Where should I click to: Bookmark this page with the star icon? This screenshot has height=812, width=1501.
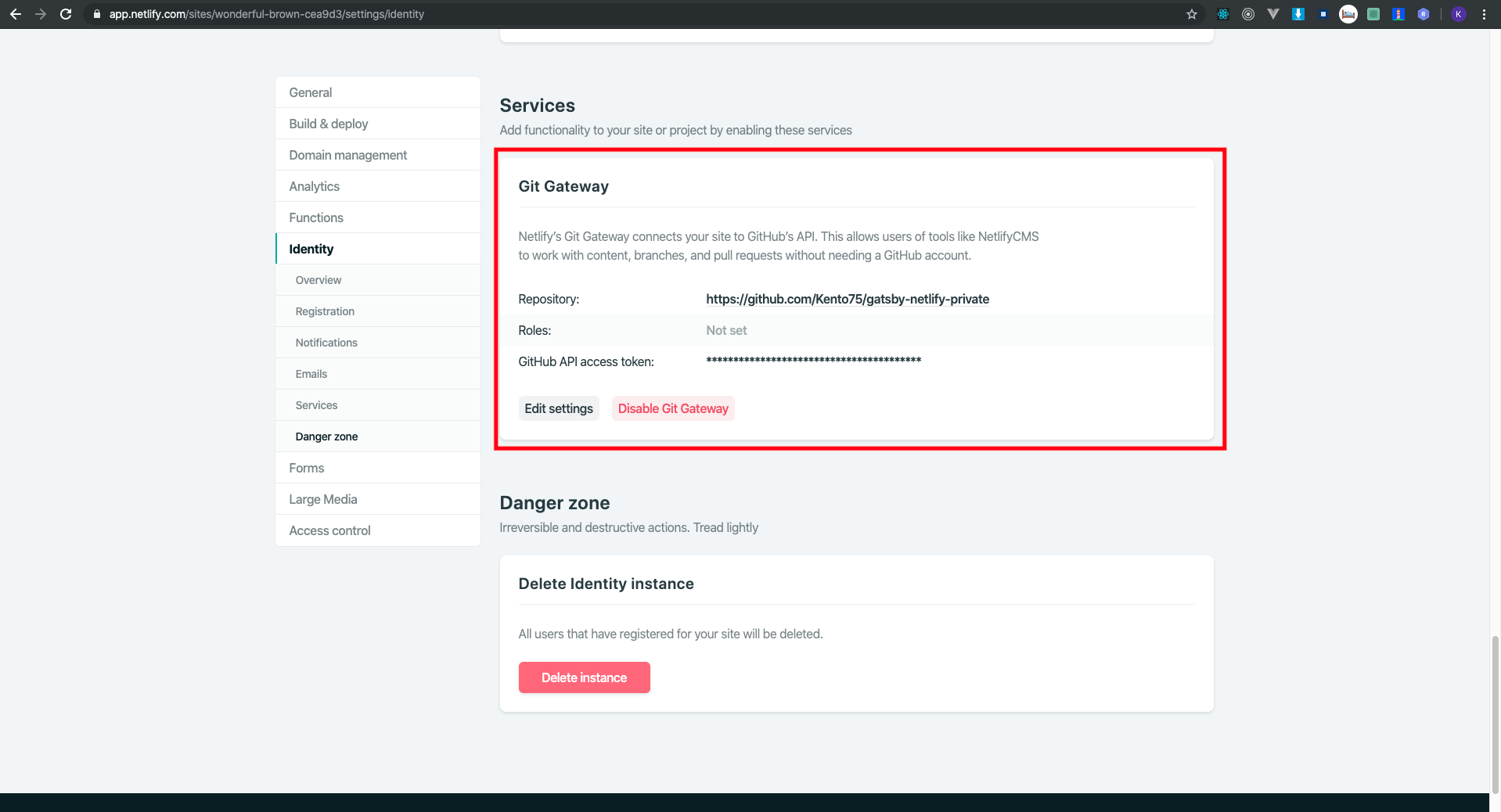click(1192, 14)
